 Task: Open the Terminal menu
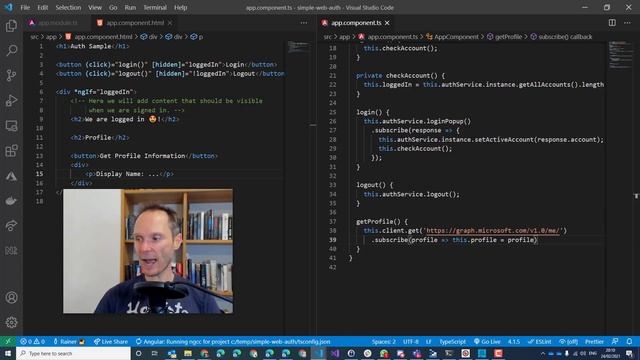pos(155,7)
